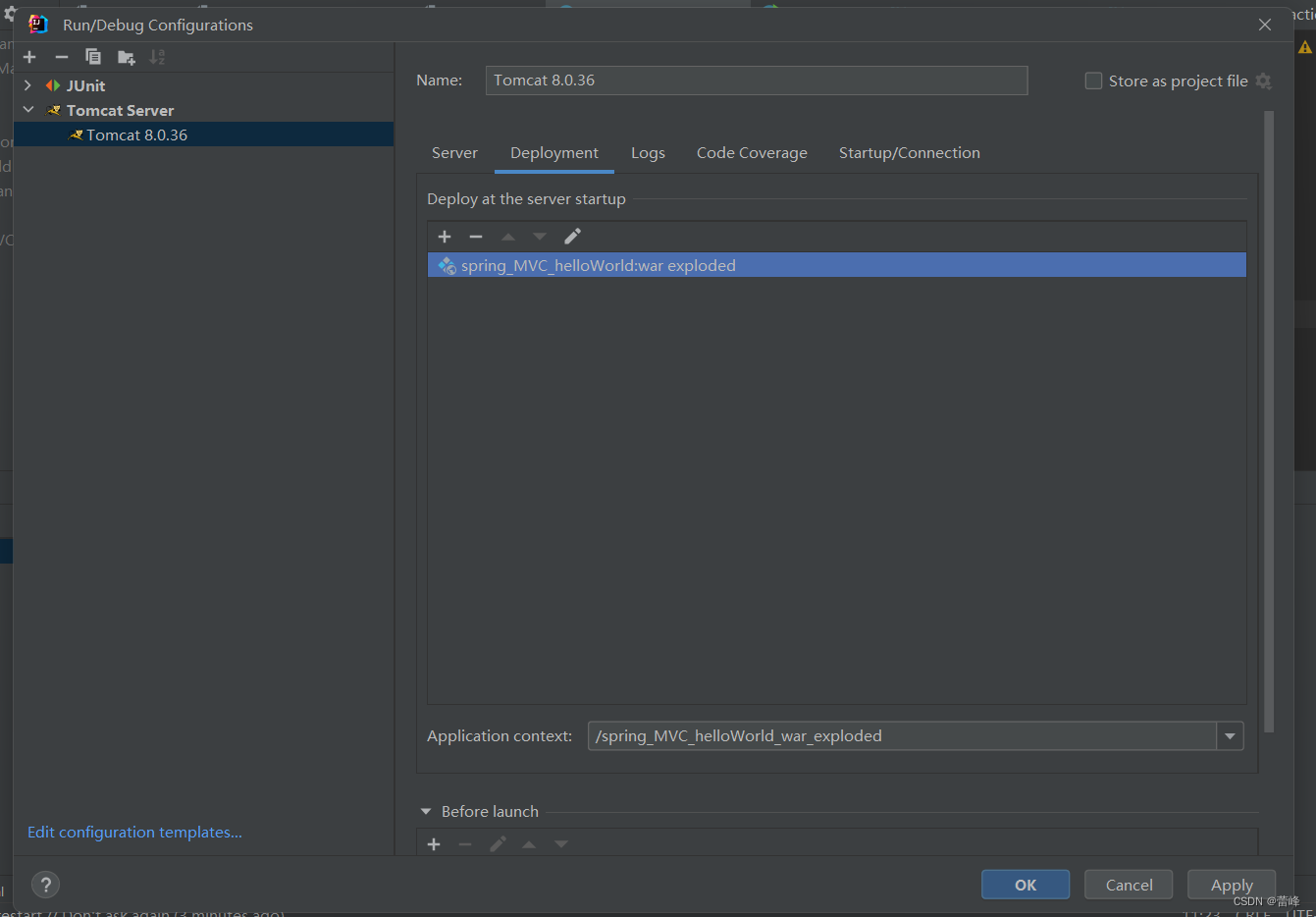This screenshot has width=1316, height=917.
Task: Open Edit configuration templates link
Action: (134, 833)
